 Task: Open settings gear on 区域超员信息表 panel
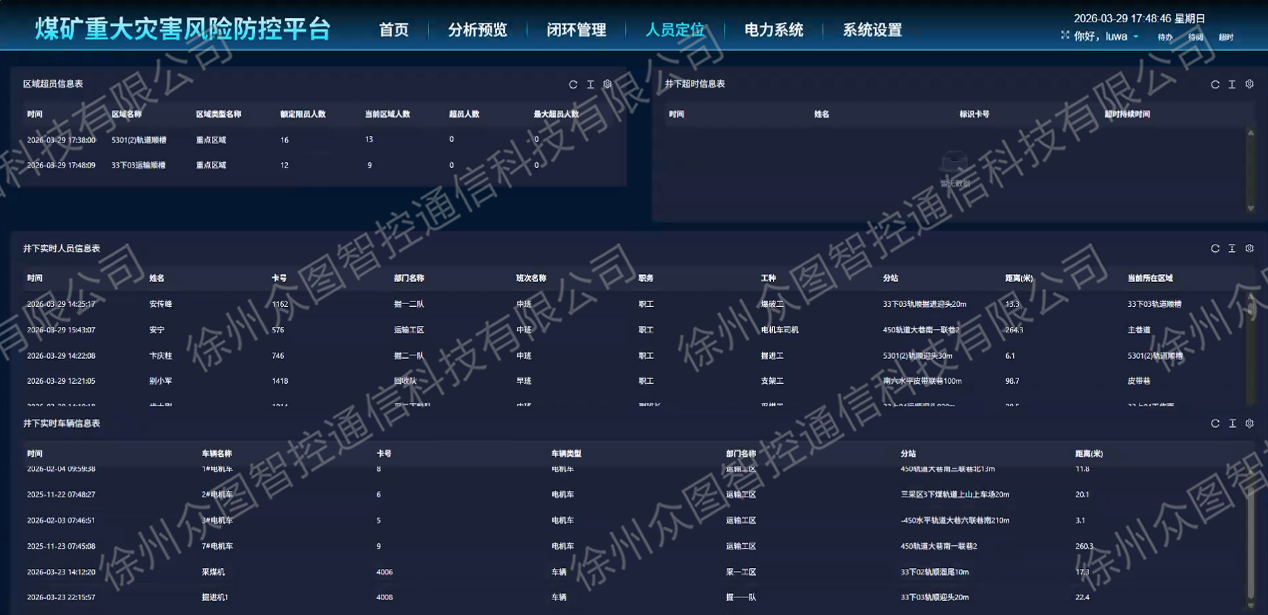pyautogui.click(x=609, y=84)
